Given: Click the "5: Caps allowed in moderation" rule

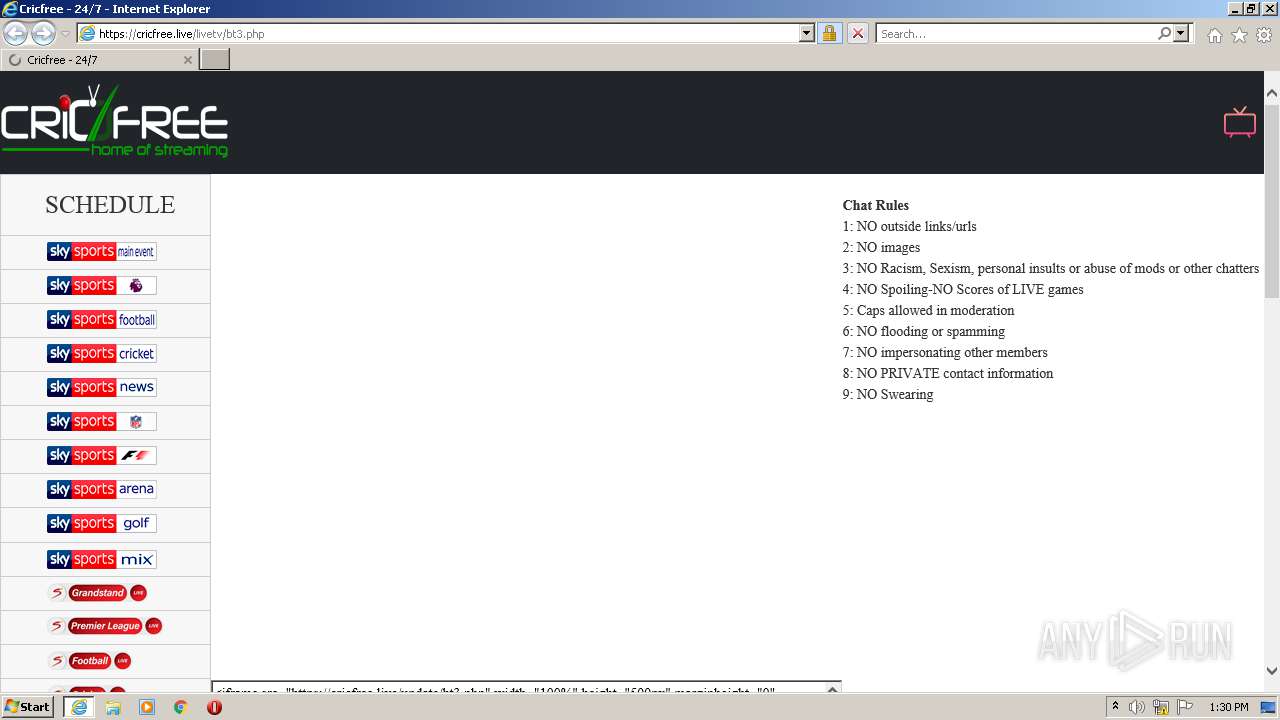Looking at the screenshot, I should click(928, 311).
